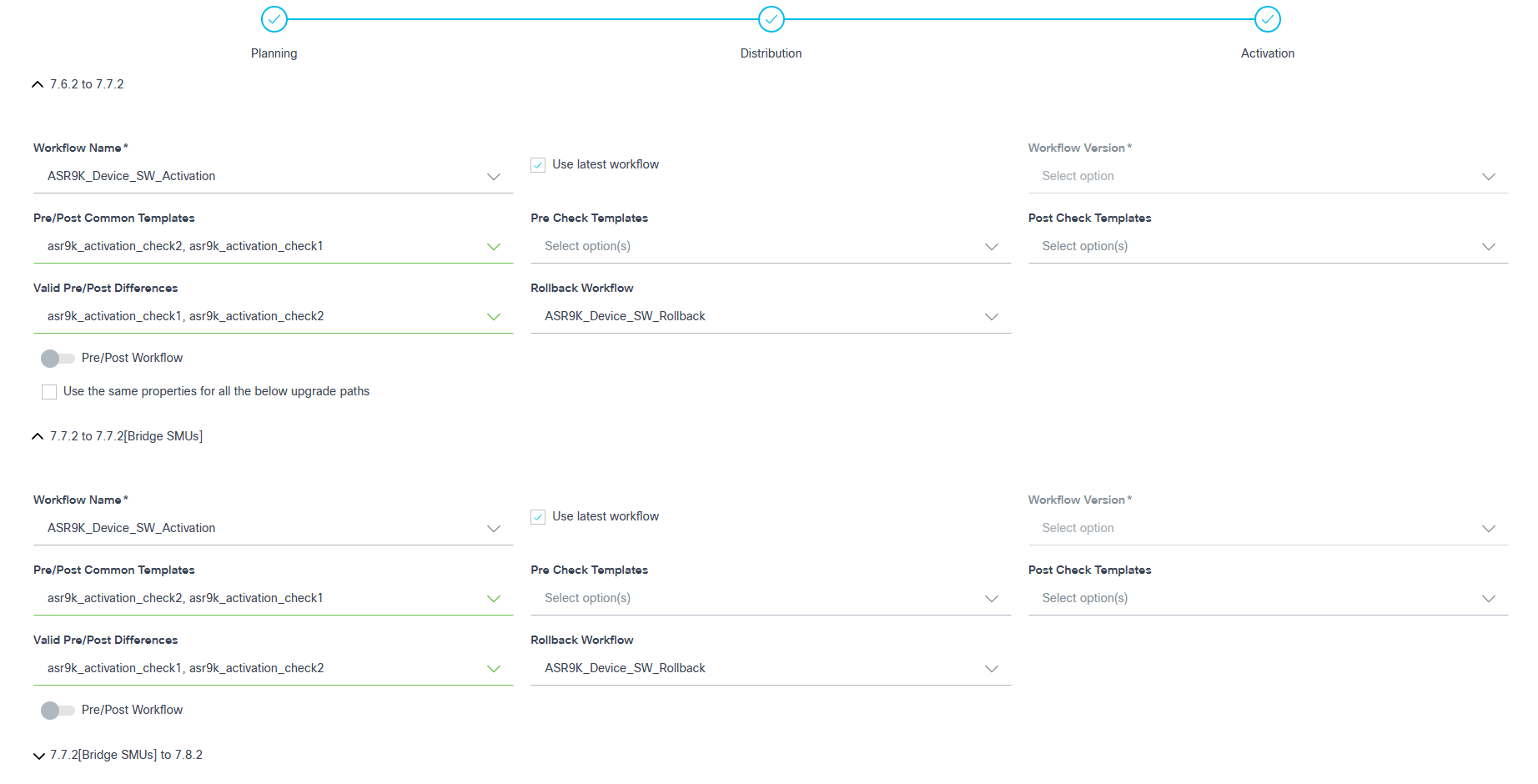Viewport: 1538px width, 784px height.
Task: Open first Workflow Name dropdown
Action: (272, 177)
